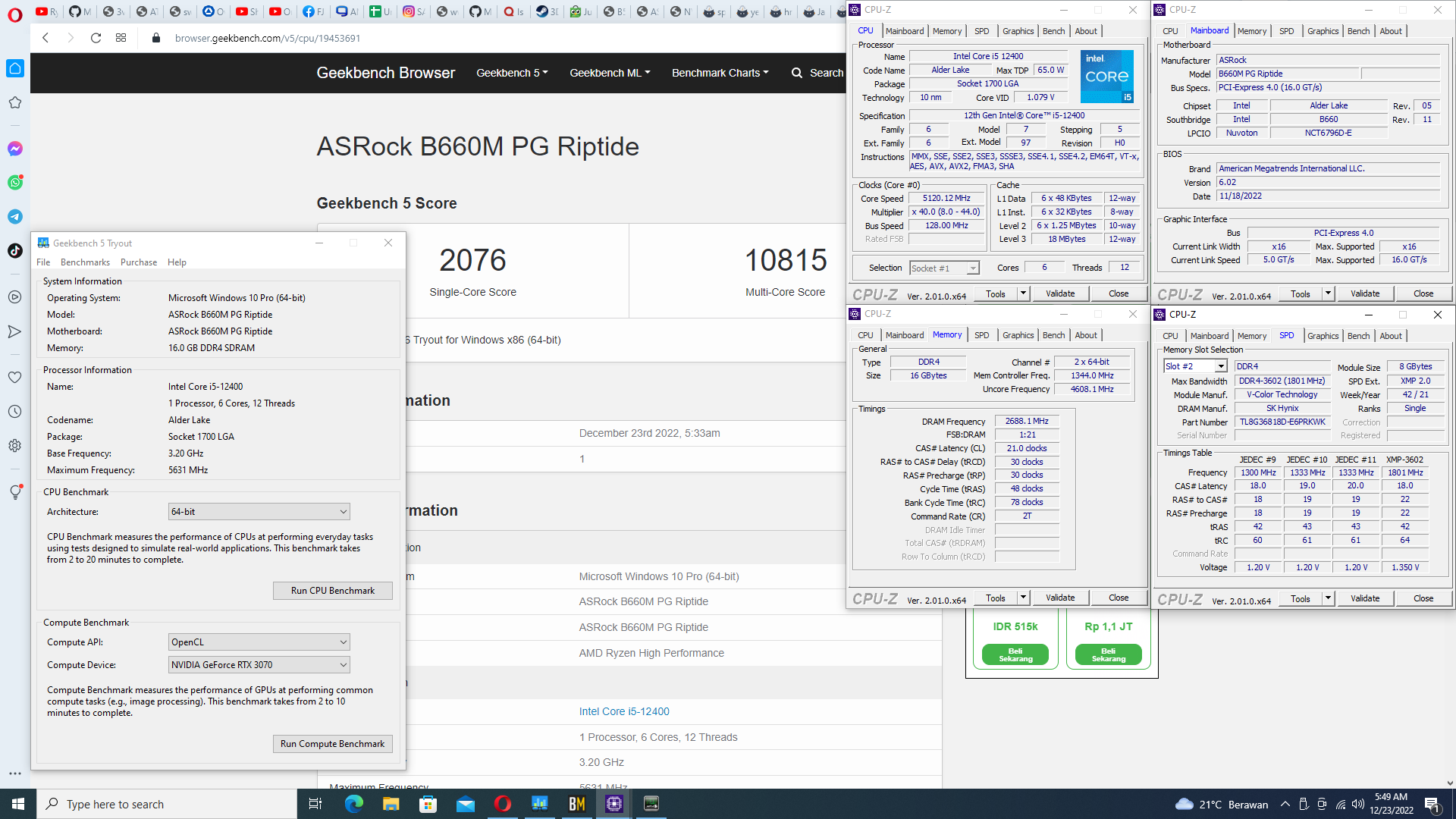Open Purchase menu in Geekbench 5 Tryout
The image size is (1456, 819).
[x=139, y=262]
